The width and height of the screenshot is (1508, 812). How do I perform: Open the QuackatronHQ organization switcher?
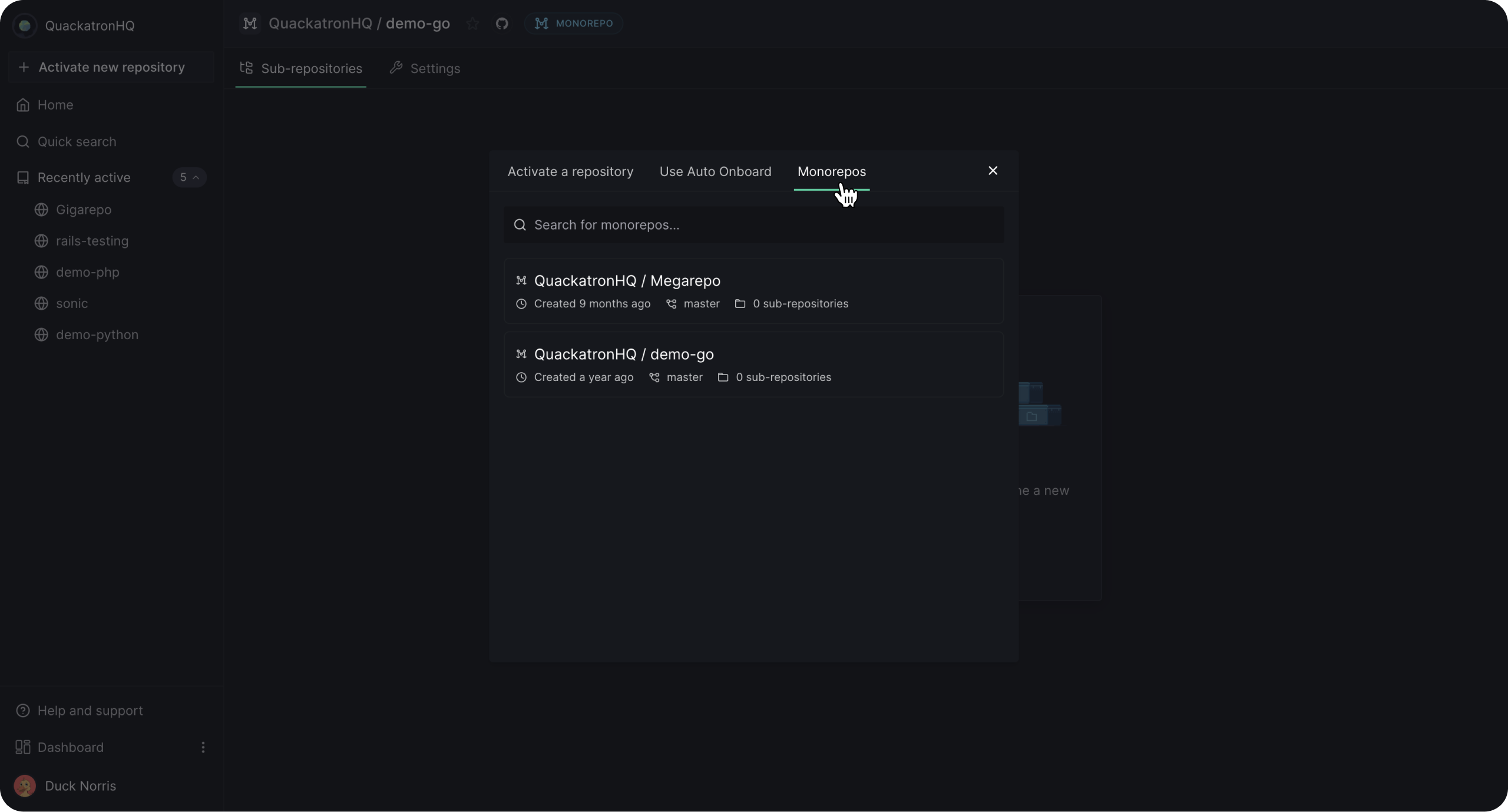click(x=90, y=25)
